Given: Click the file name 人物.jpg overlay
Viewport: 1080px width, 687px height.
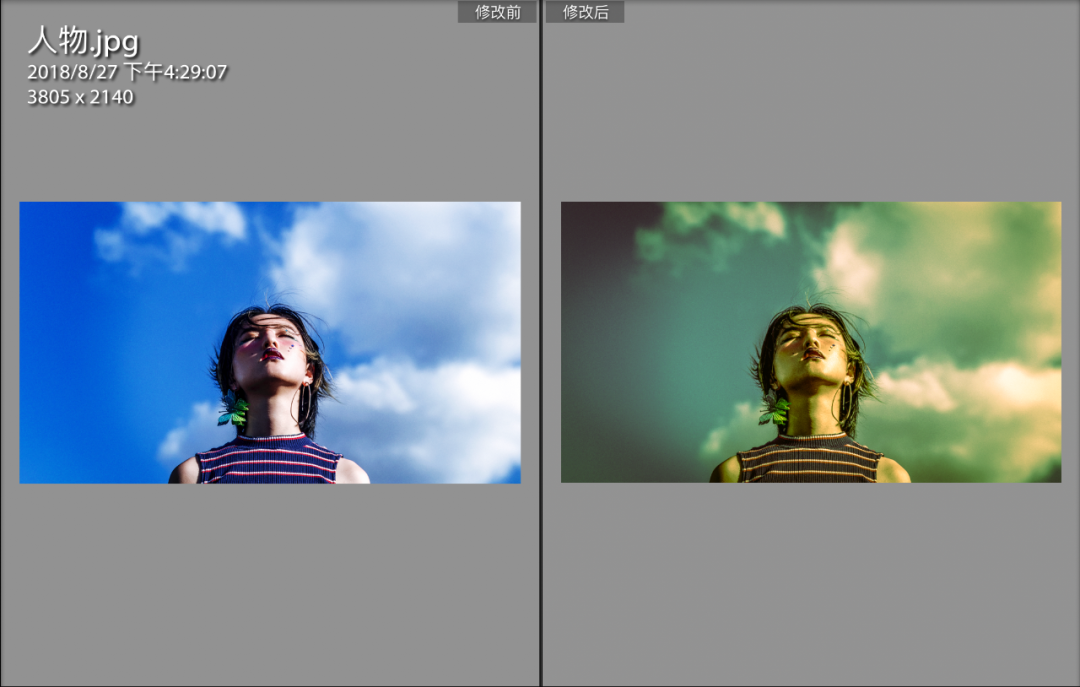Looking at the screenshot, I should click(83, 42).
